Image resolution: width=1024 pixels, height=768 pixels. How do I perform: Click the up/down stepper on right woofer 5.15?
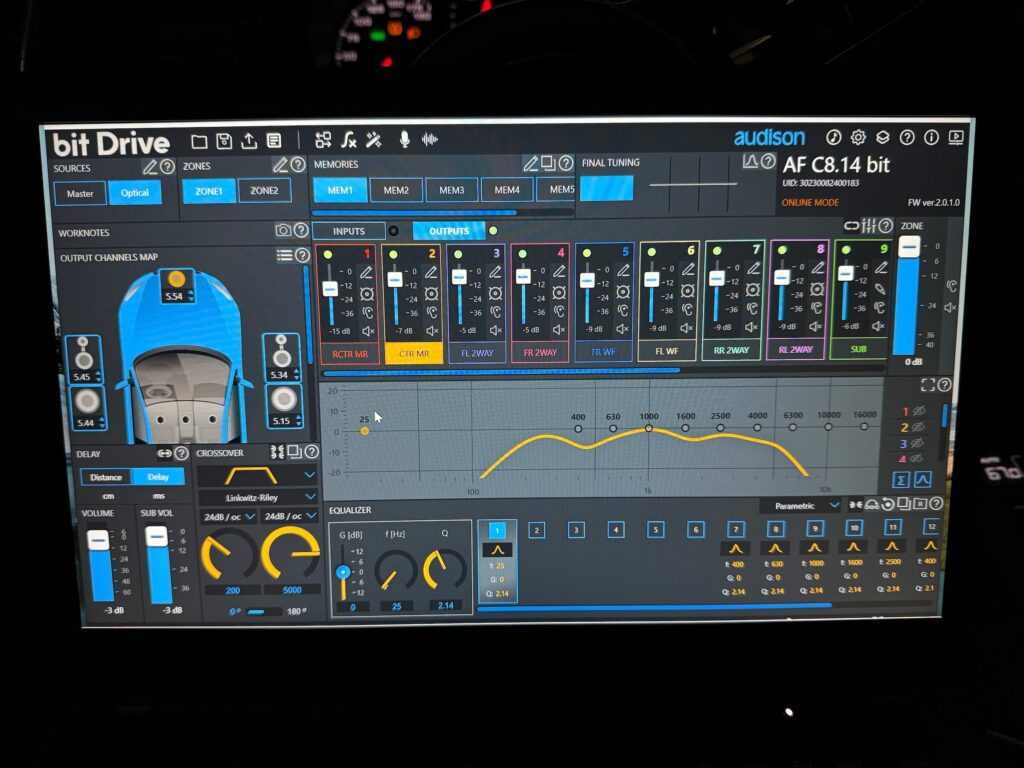pyautogui.click(x=298, y=421)
